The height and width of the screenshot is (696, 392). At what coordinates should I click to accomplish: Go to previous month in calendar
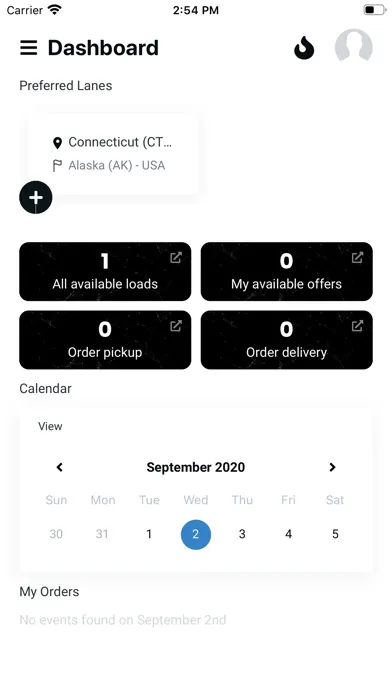pyautogui.click(x=59, y=467)
